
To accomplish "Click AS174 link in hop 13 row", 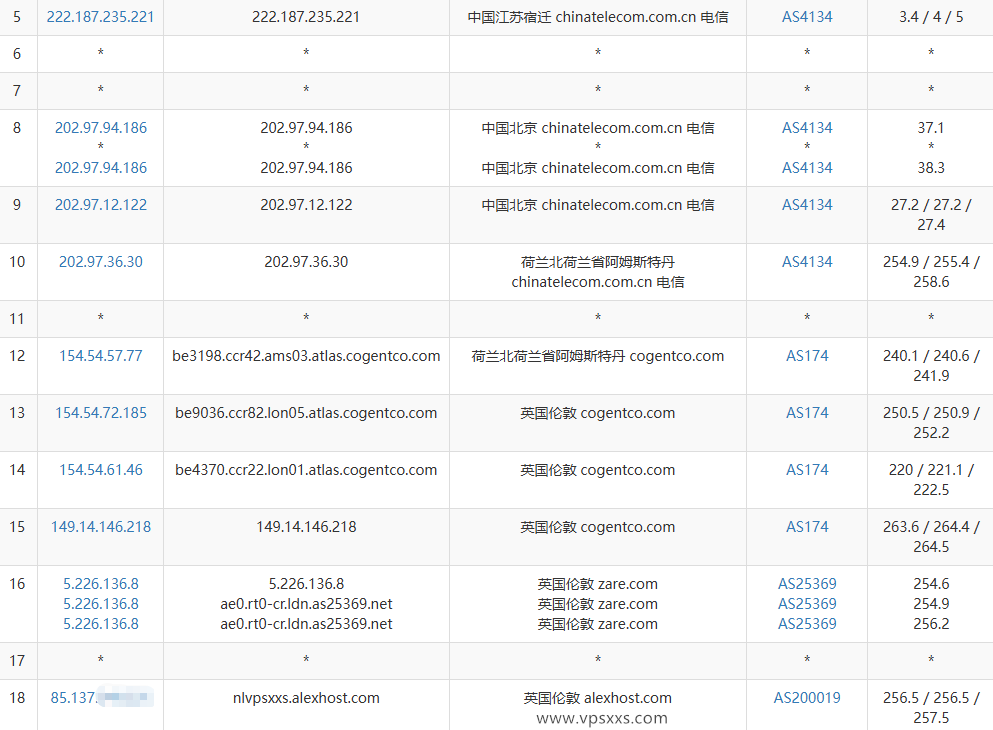I will pos(807,413).
